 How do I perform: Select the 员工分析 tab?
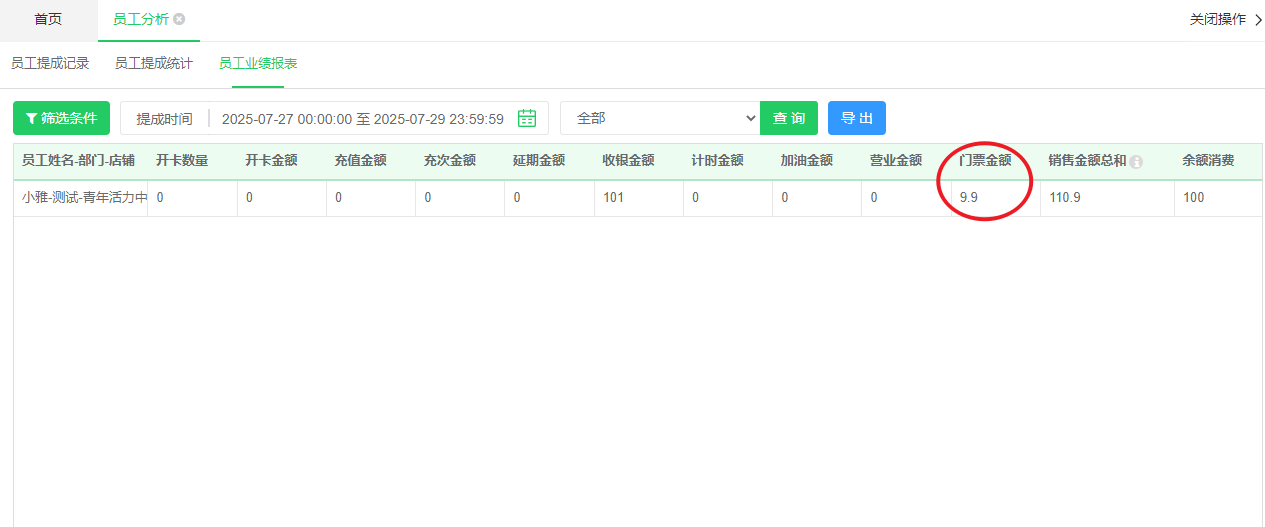tap(140, 19)
